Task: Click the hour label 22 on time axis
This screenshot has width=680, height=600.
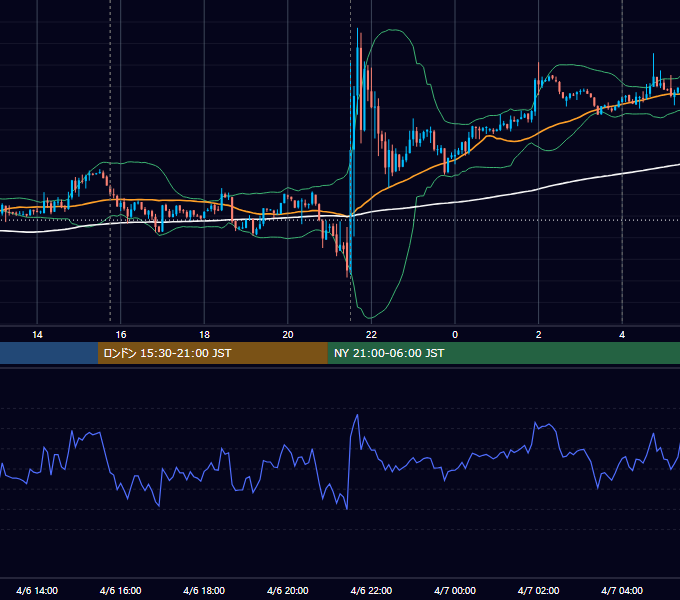Action: 371,335
